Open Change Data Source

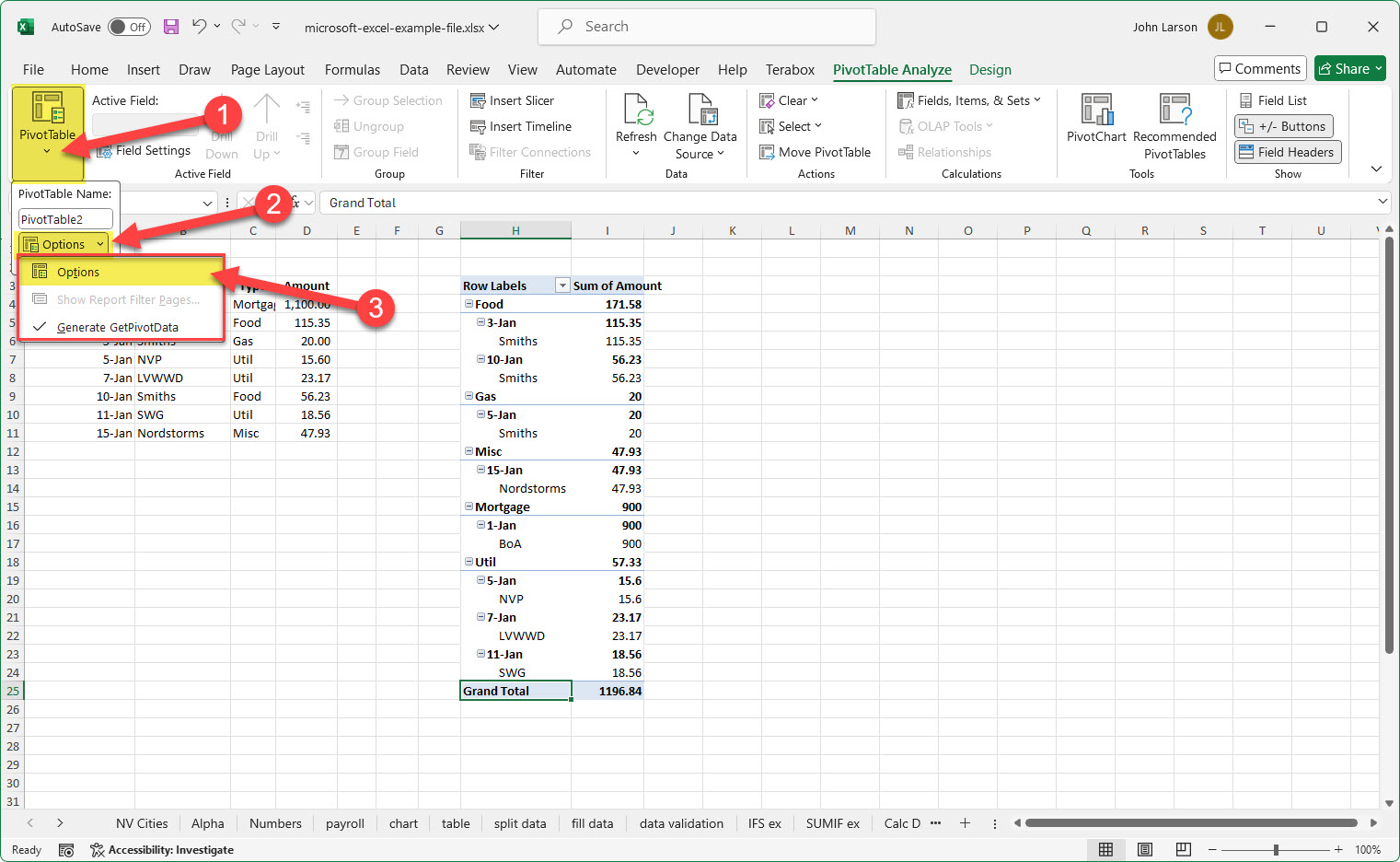pos(701,126)
